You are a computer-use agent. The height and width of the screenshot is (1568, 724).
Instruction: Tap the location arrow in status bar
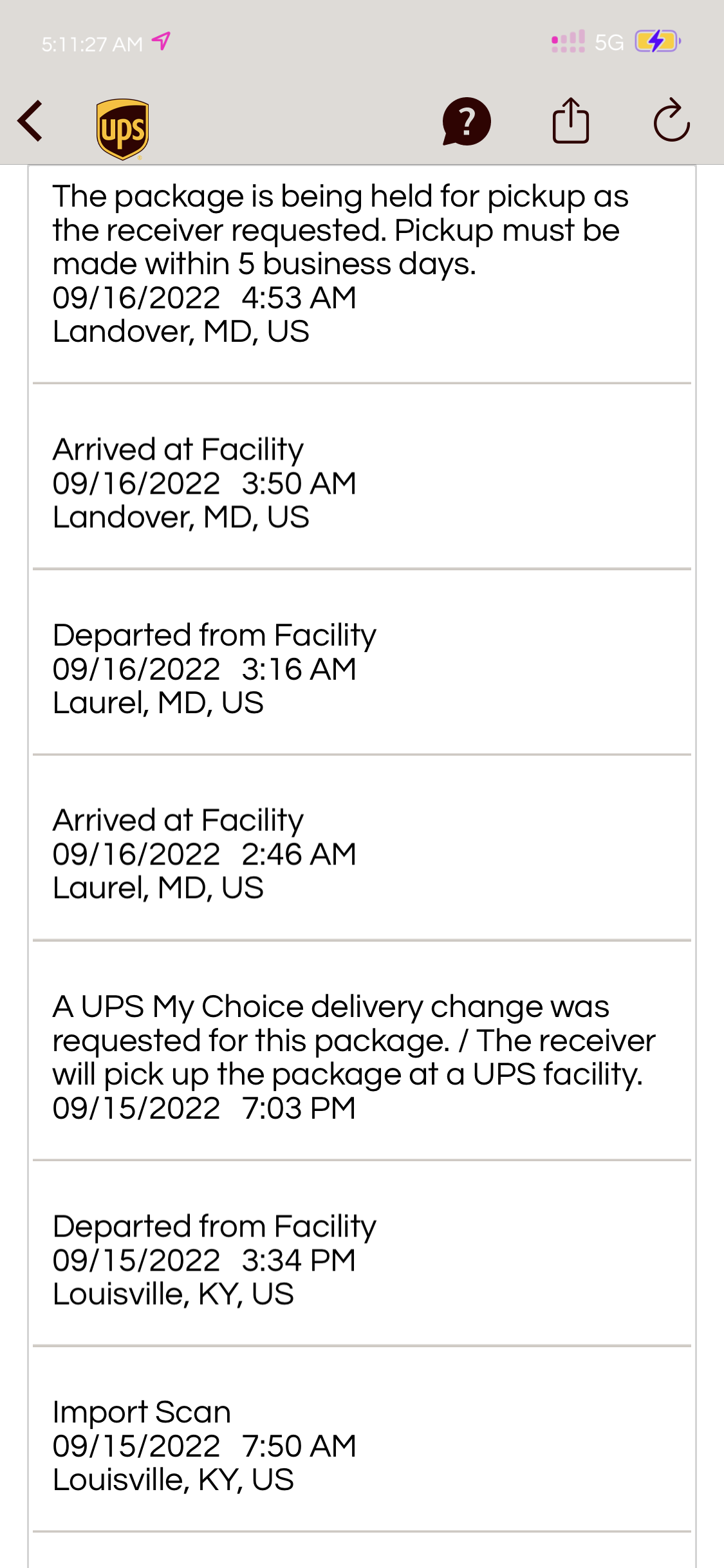[x=161, y=42]
